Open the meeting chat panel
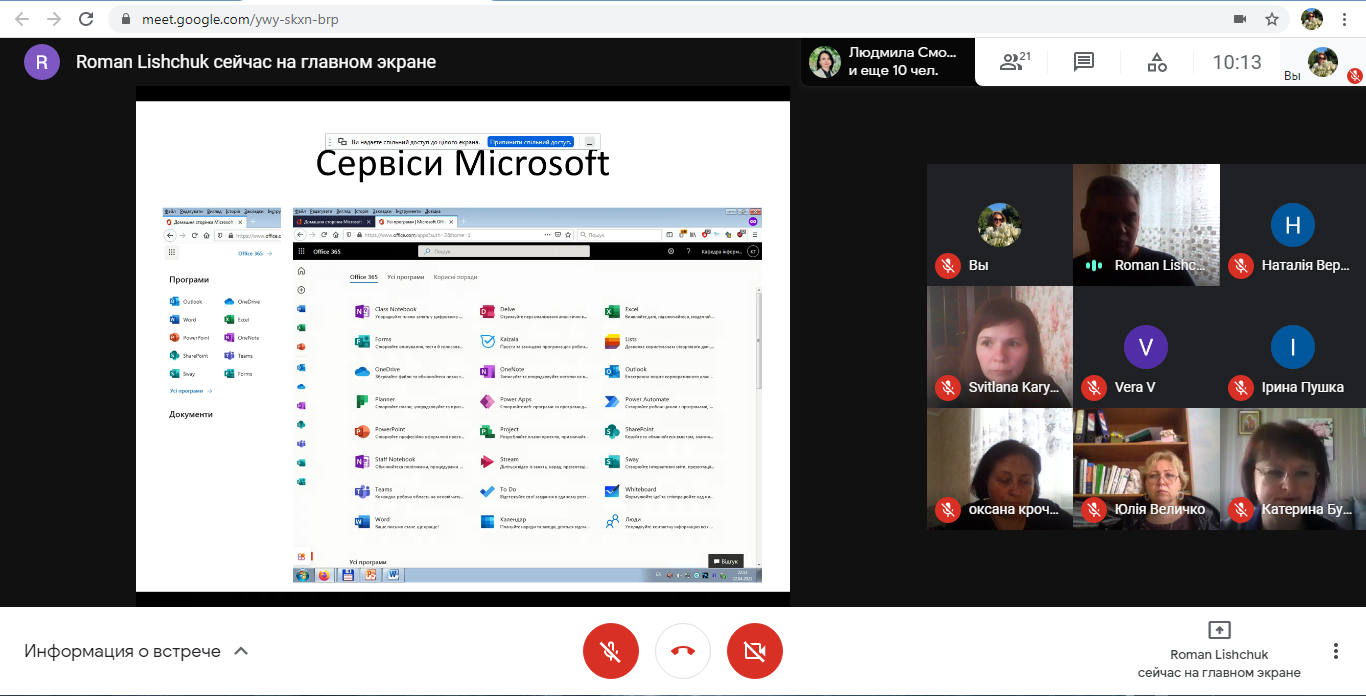The height and width of the screenshot is (696, 1366). [1084, 62]
